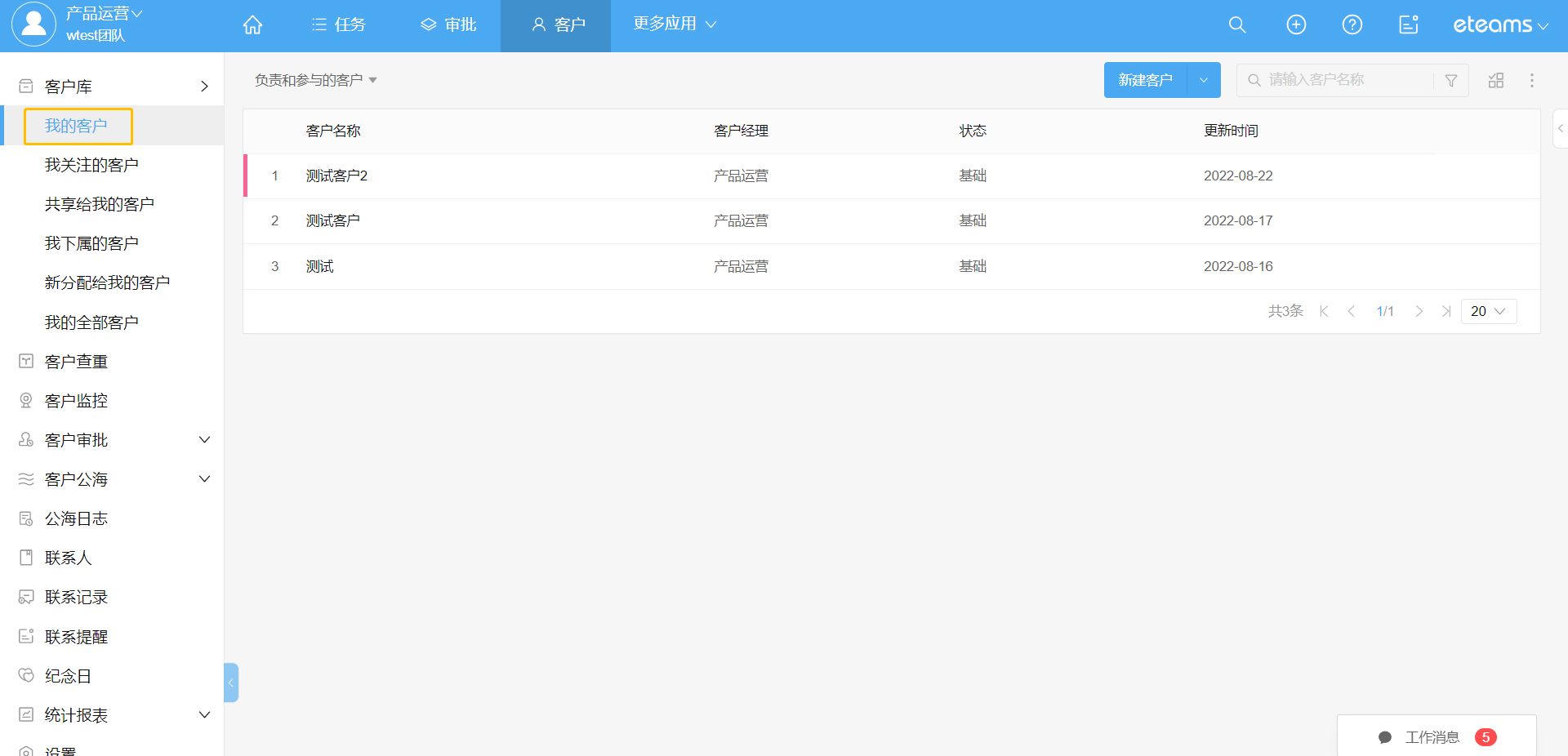
Task: Switch to the 审批 tab
Action: point(448,25)
